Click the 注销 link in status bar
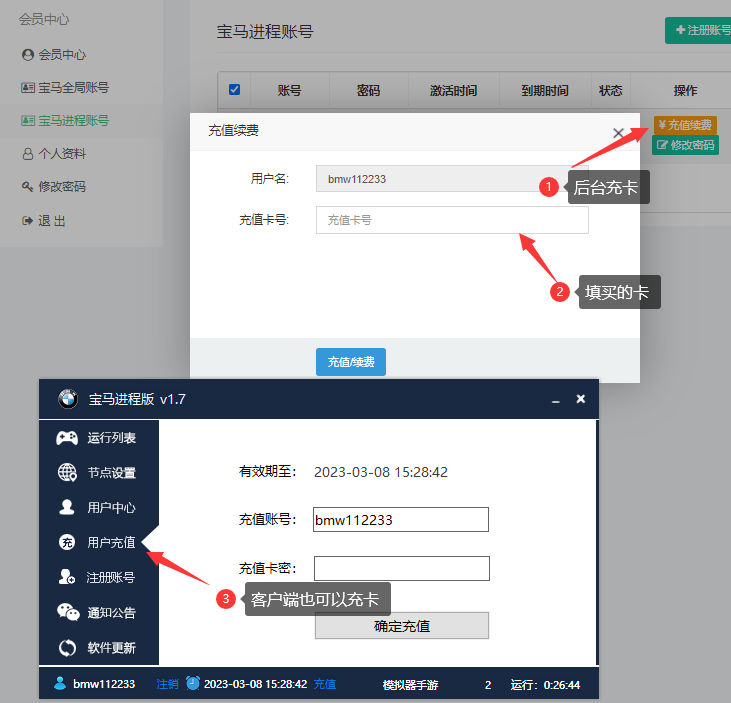Viewport: 731px width, 703px height. click(167, 684)
